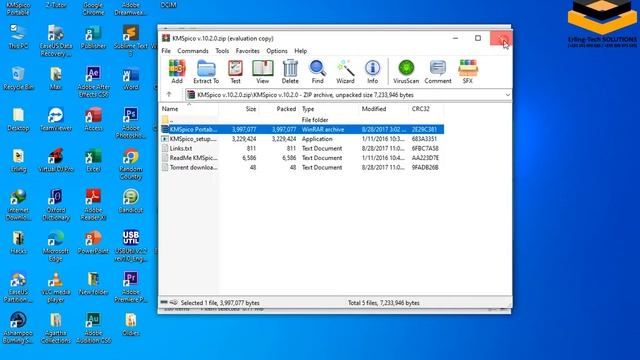640x360 pixels.
Task: Run the VirusScan toolbar icon
Action: coord(406,71)
